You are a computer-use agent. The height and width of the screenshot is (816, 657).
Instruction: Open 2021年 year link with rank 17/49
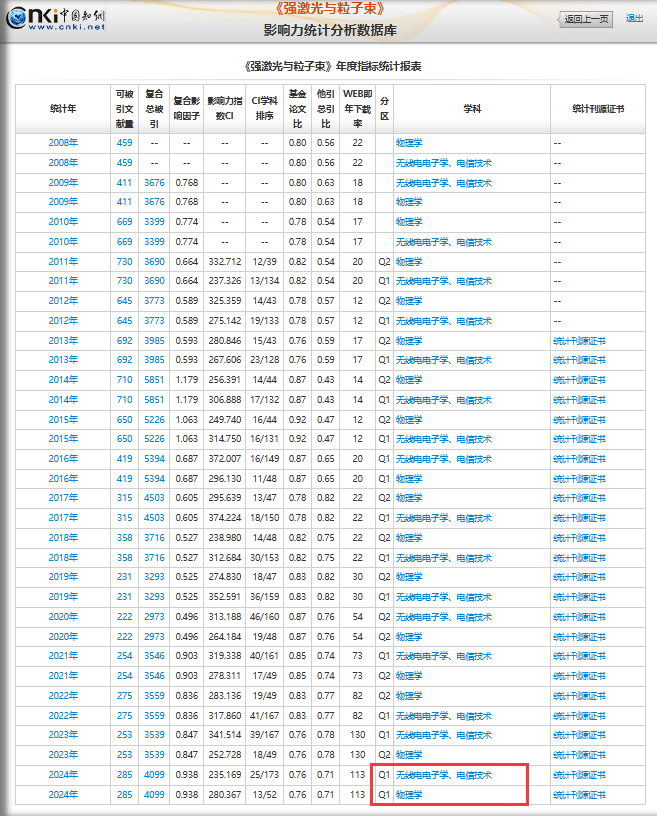coord(63,676)
